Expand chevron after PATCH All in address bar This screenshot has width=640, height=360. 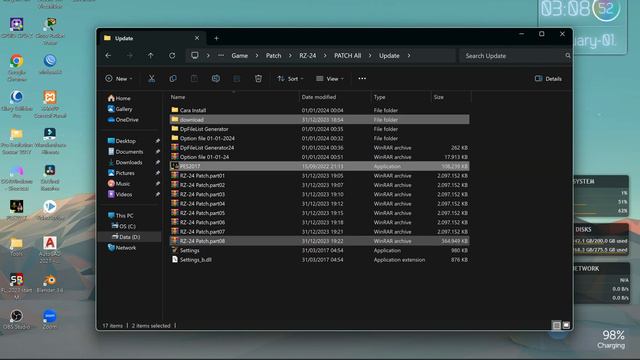pyautogui.click(x=370, y=56)
